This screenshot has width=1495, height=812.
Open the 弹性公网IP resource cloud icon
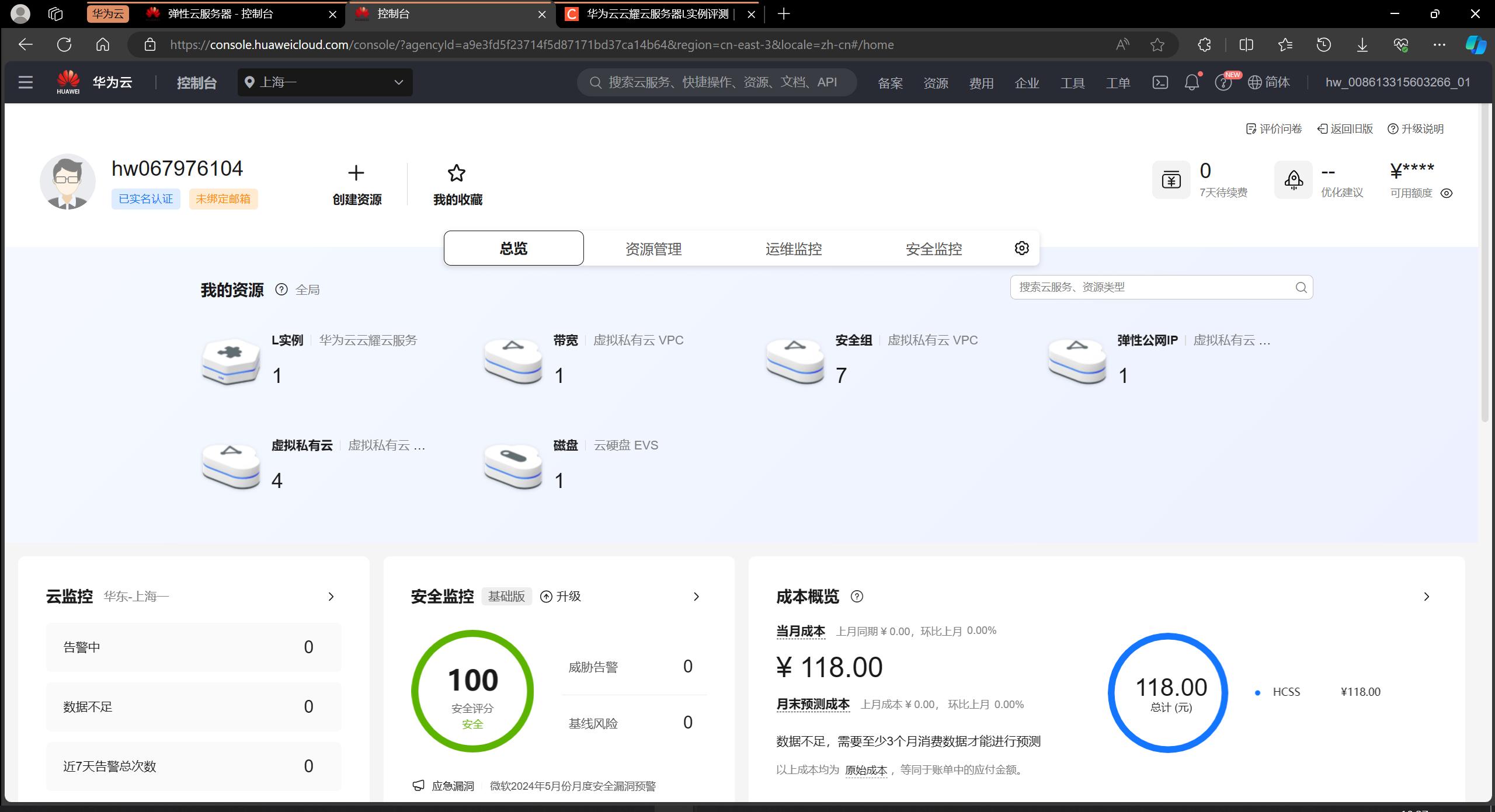(x=1077, y=361)
